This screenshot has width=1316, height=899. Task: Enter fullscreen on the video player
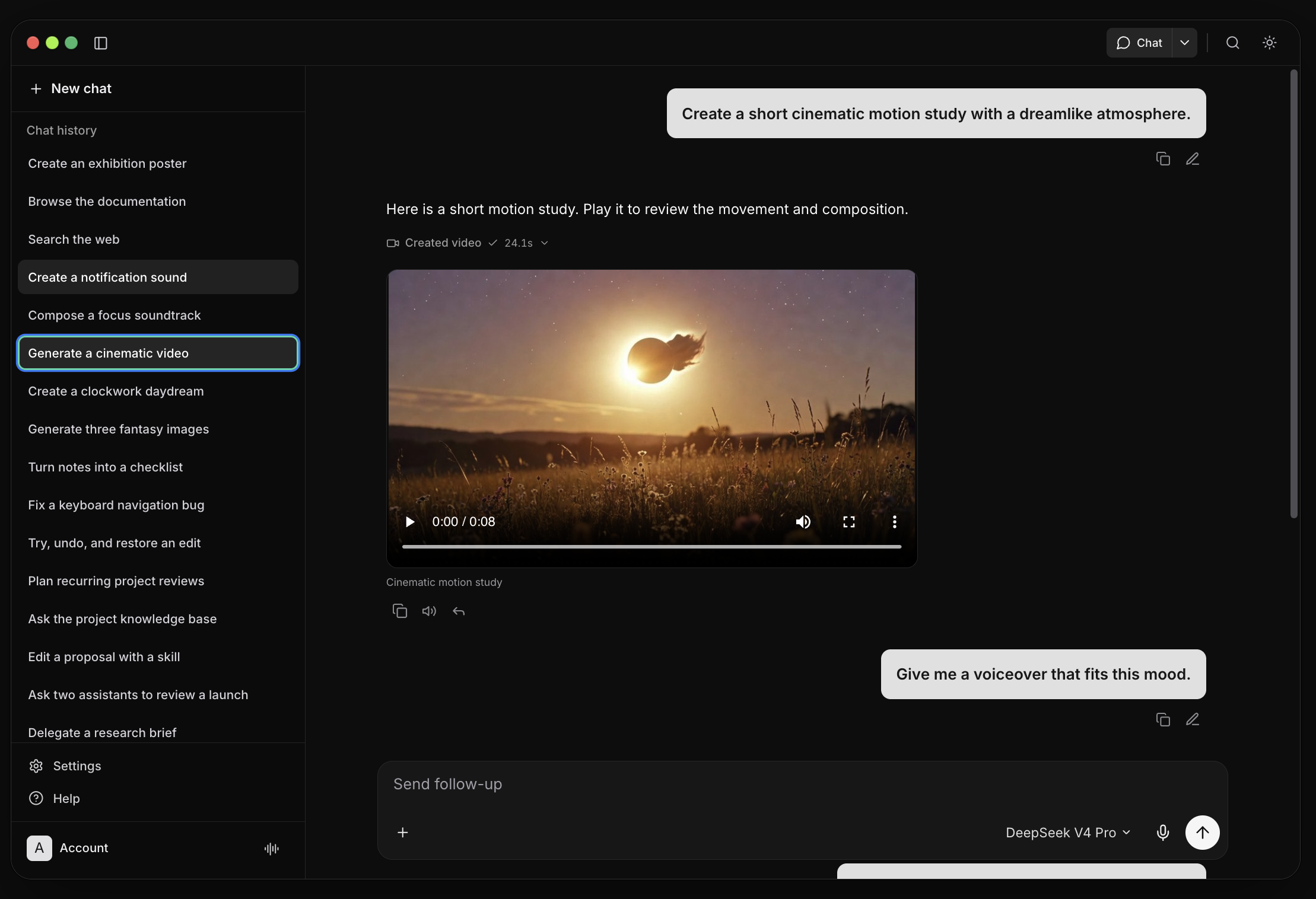point(849,522)
